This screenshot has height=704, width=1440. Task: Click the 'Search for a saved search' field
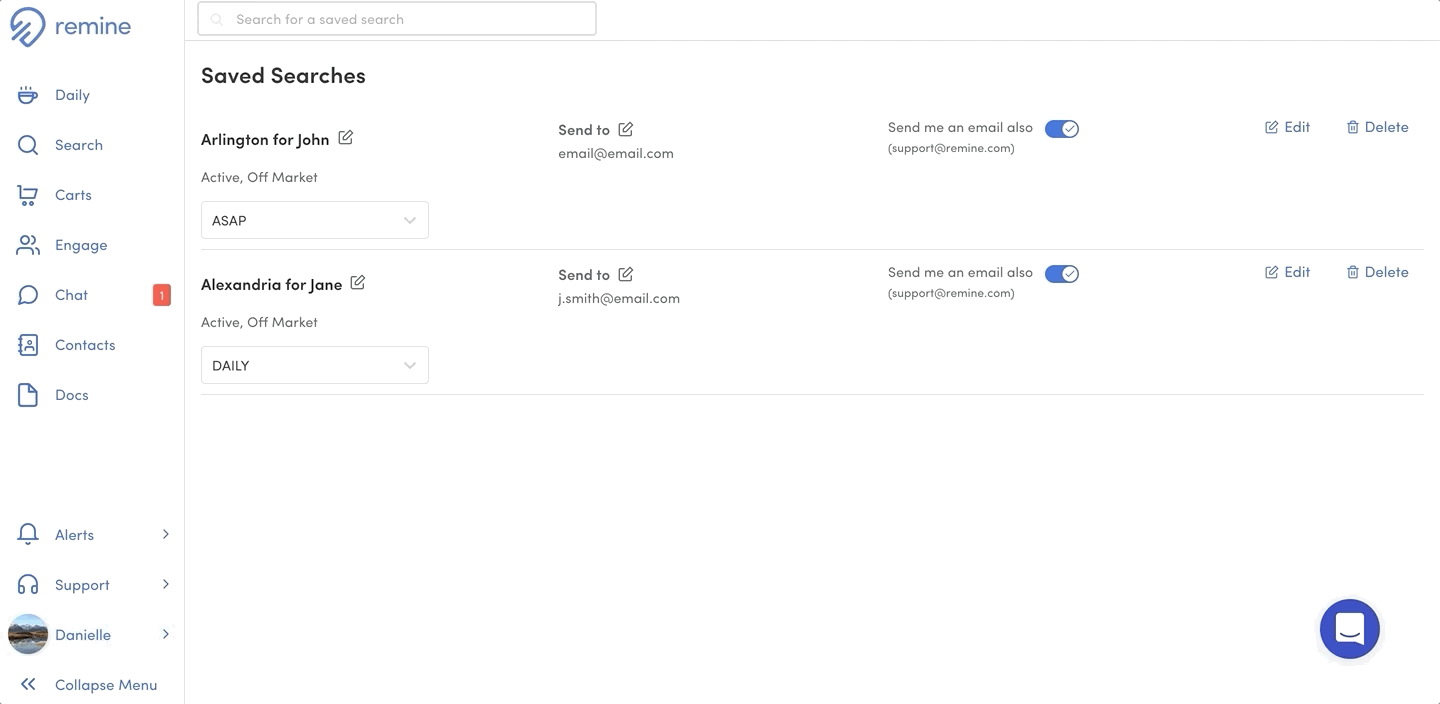pyautogui.click(x=397, y=19)
